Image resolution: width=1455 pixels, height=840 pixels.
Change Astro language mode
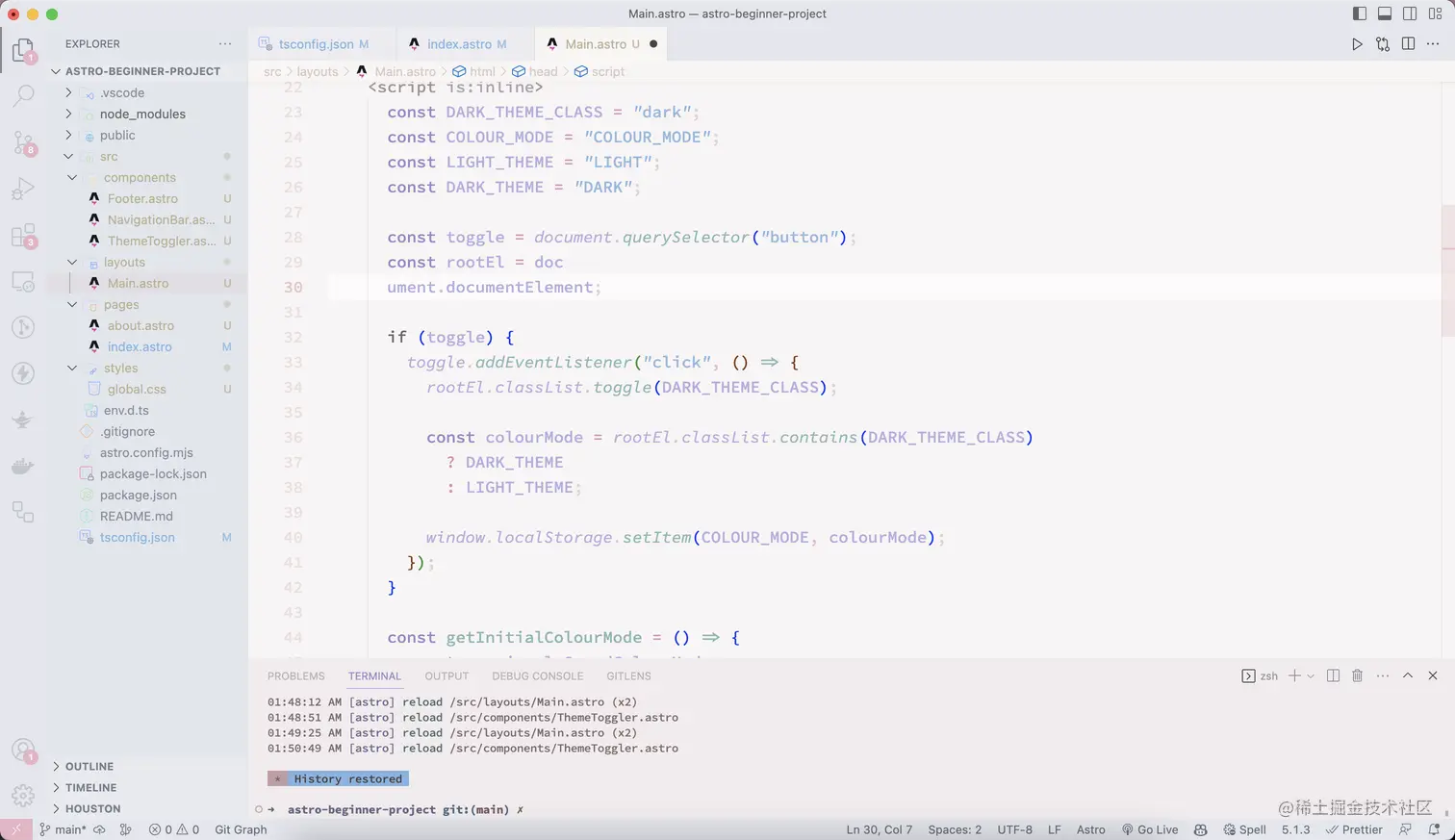pyautogui.click(x=1090, y=829)
